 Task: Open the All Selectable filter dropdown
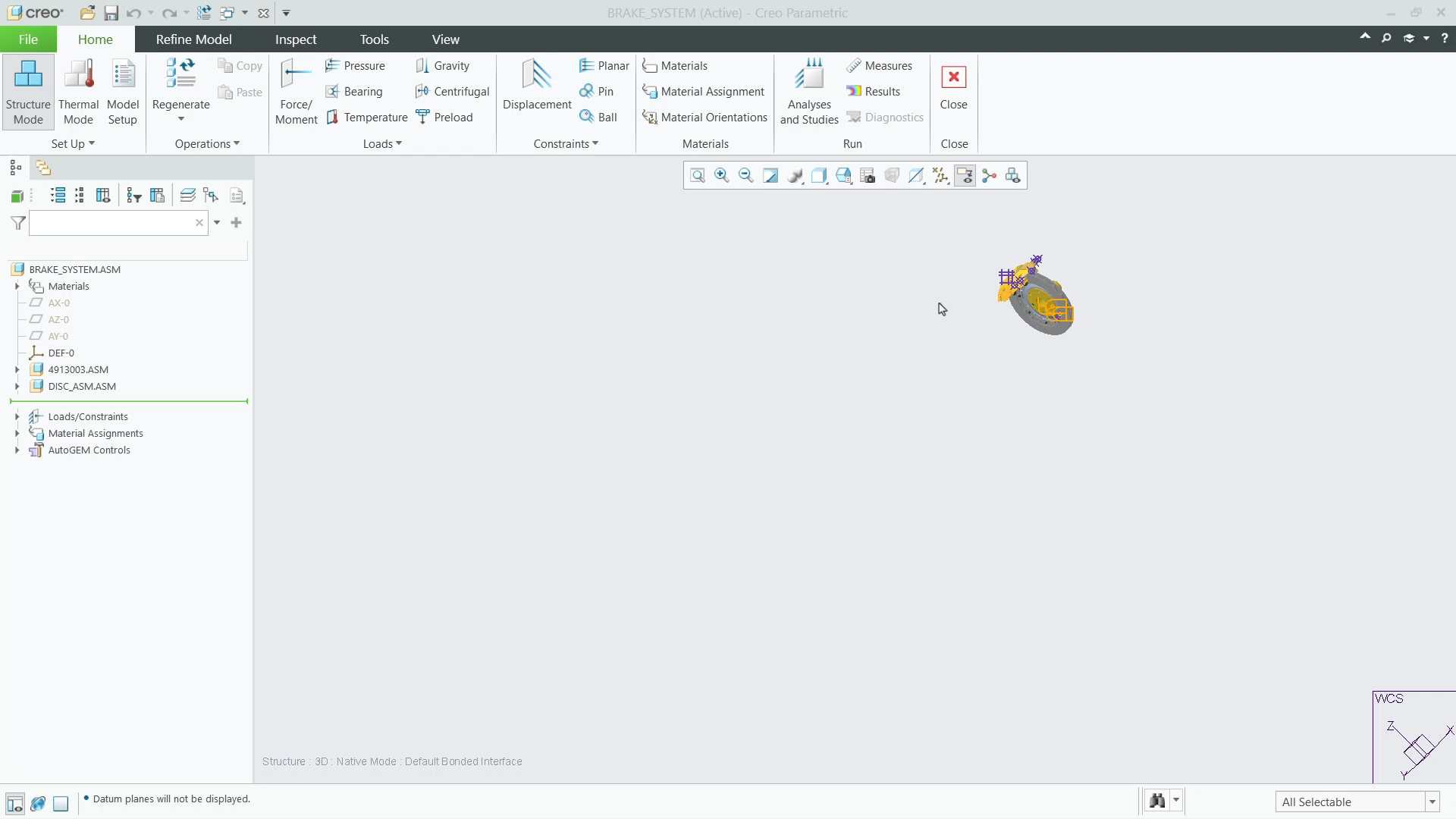1432,802
